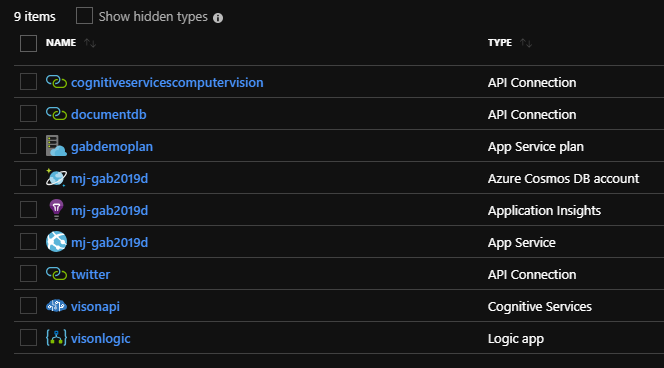The width and height of the screenshot is (664, 368).
Task: Click the twitter API connection icon
Action: (x=56, y=274)
